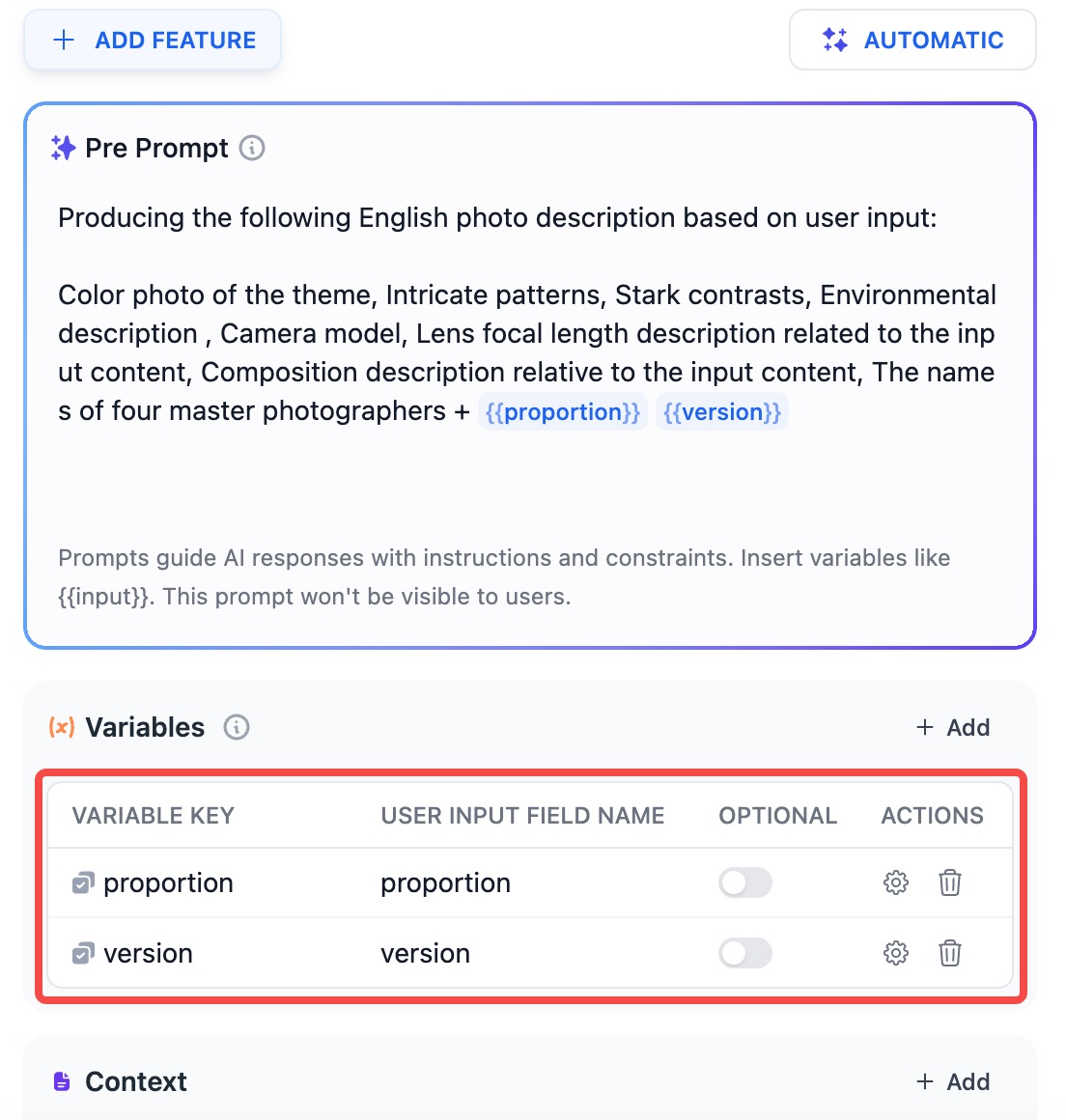
Task: Click the {{version}} tag in prompt
Action: pyautogui.click(x=722, y=412)
